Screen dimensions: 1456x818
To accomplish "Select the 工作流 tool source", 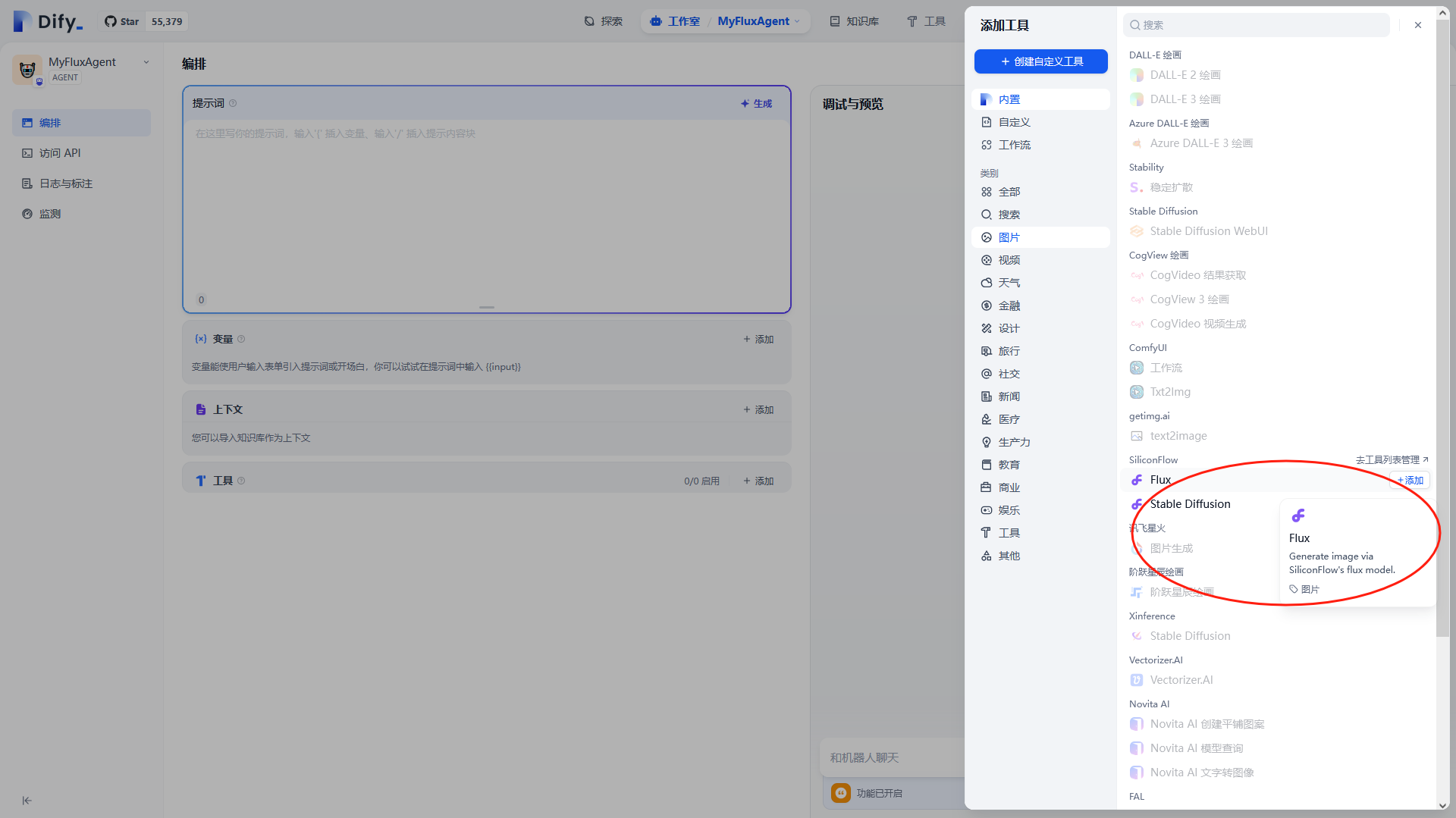I will click(x=1040, y=145).
